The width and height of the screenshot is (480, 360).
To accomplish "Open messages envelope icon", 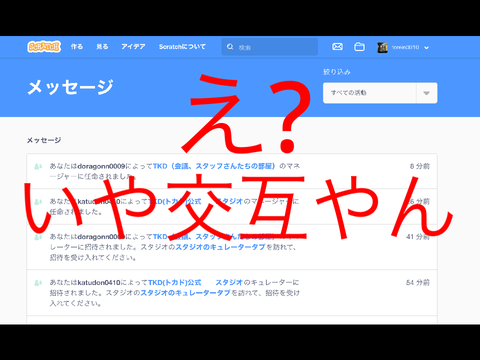I will [x=337, y=47].
